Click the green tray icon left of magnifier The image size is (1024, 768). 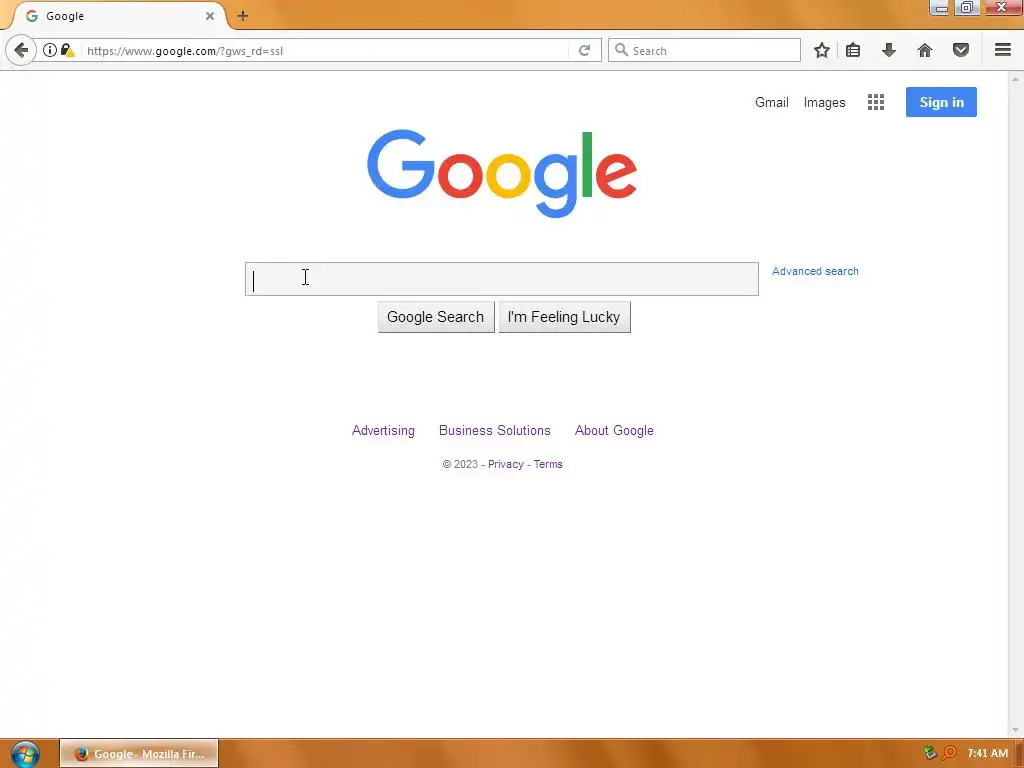click(931, 753)
